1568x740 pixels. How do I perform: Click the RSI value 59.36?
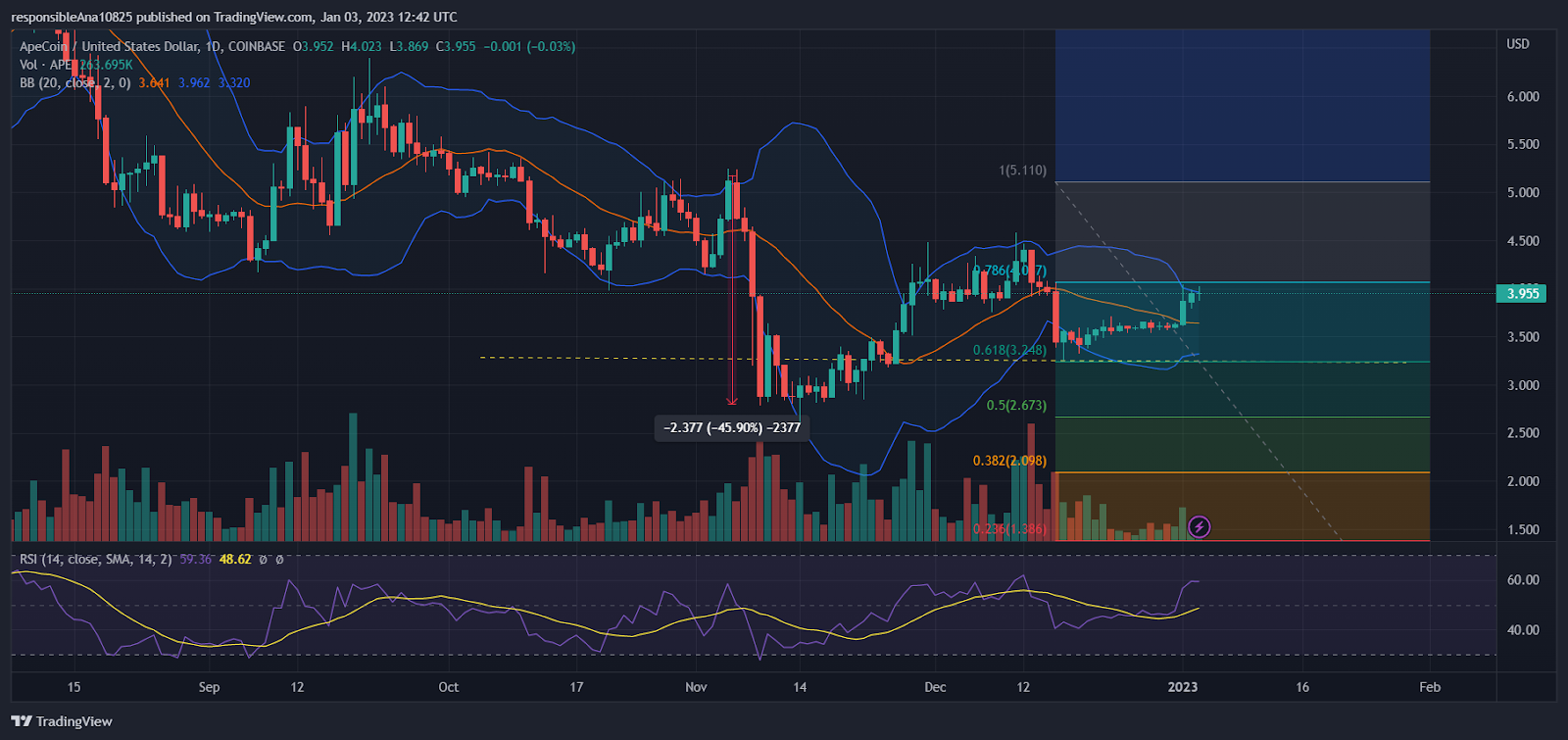tap(195, 560)
